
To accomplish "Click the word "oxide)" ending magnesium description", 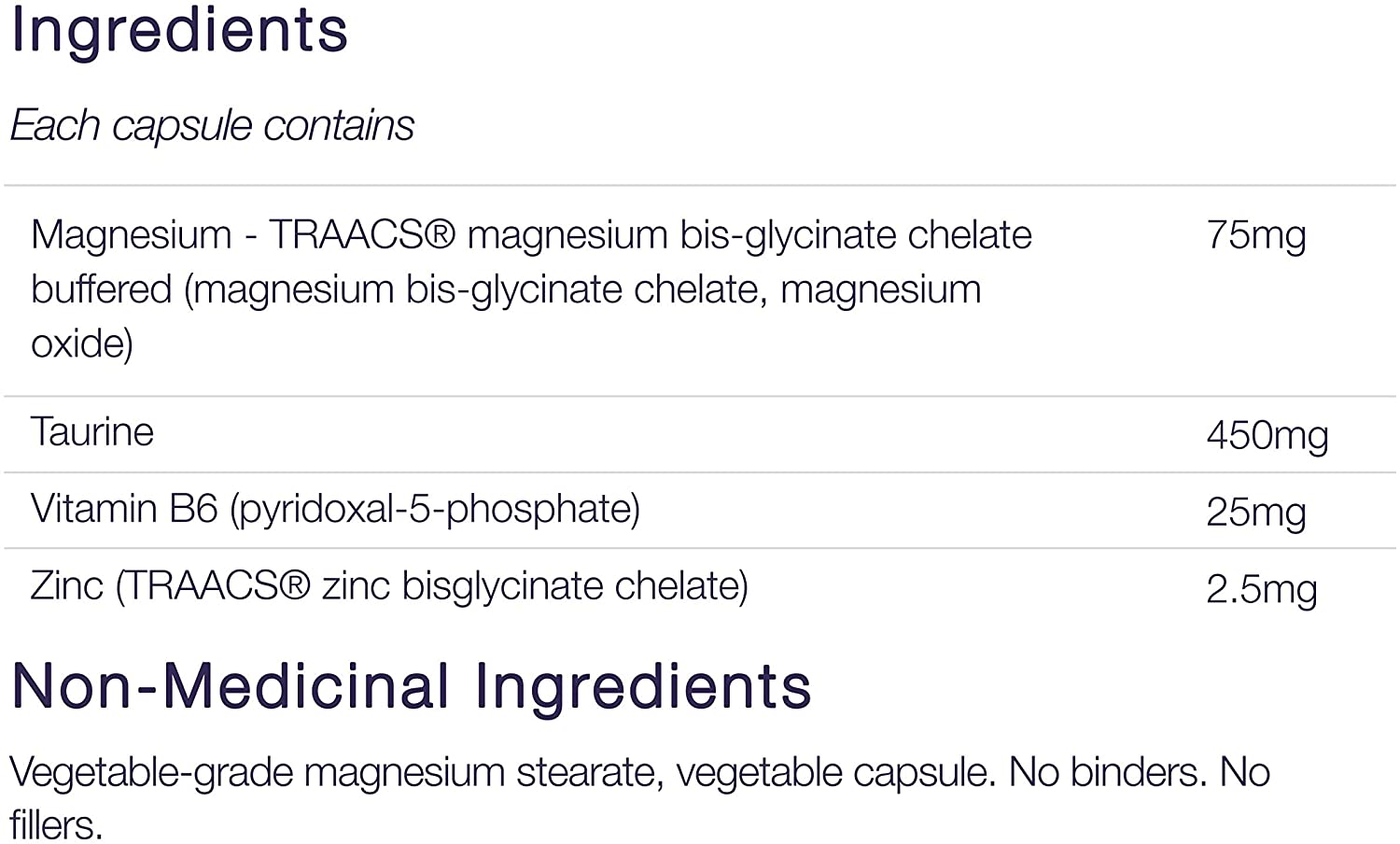I will 82,344.
